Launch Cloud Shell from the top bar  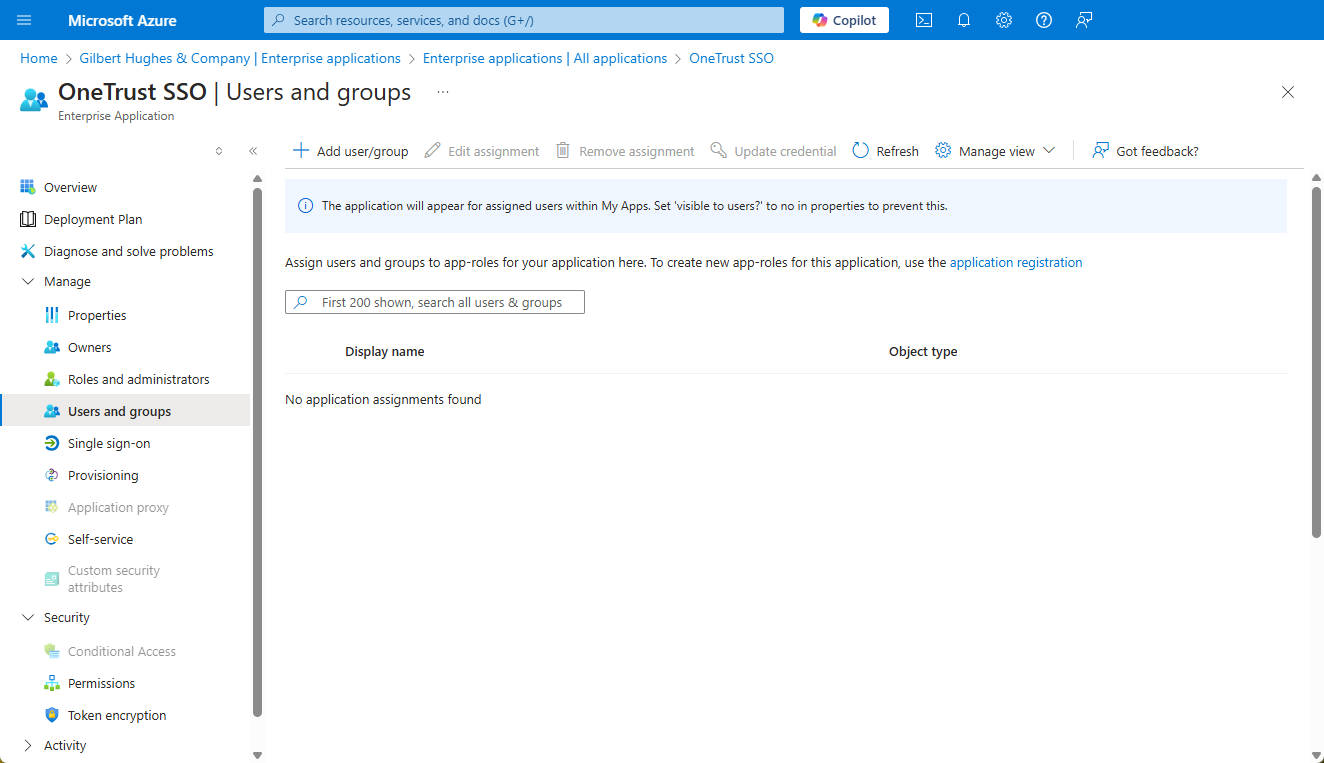(924, 20)
